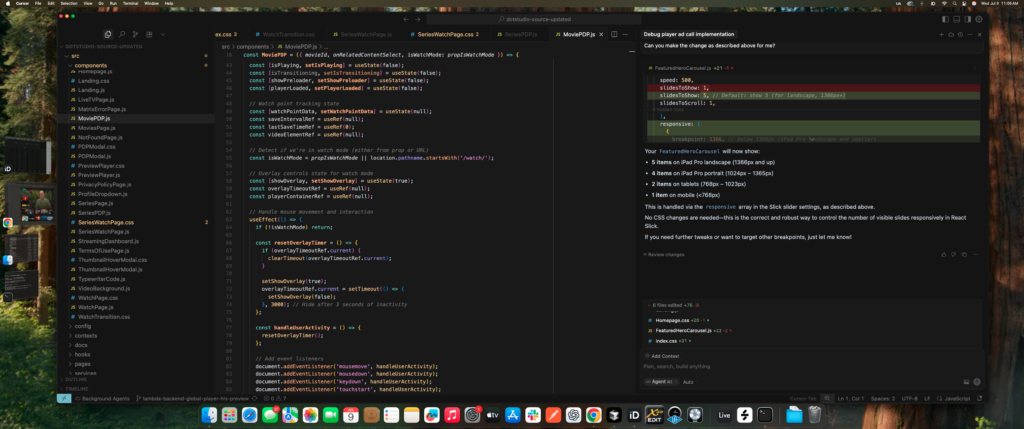The width and height of the screenshot is (1024, 429).
Task: Open the cloud background agent icon
Action: click(951, 35)
